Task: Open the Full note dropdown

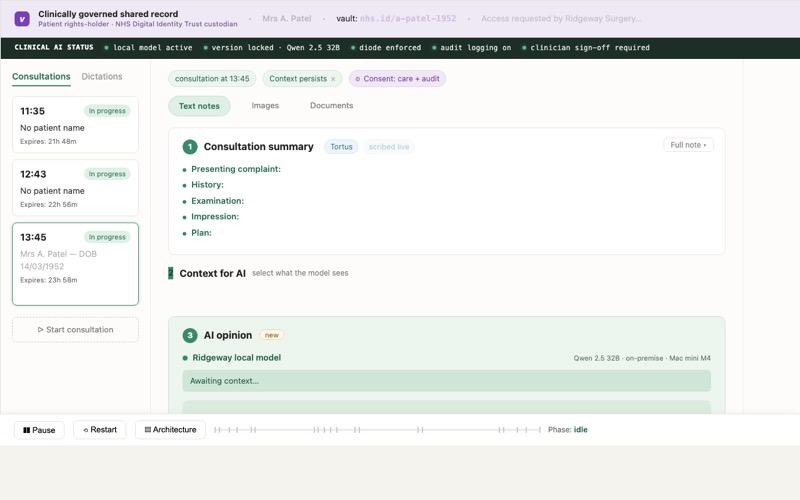Action: (688, 145)
